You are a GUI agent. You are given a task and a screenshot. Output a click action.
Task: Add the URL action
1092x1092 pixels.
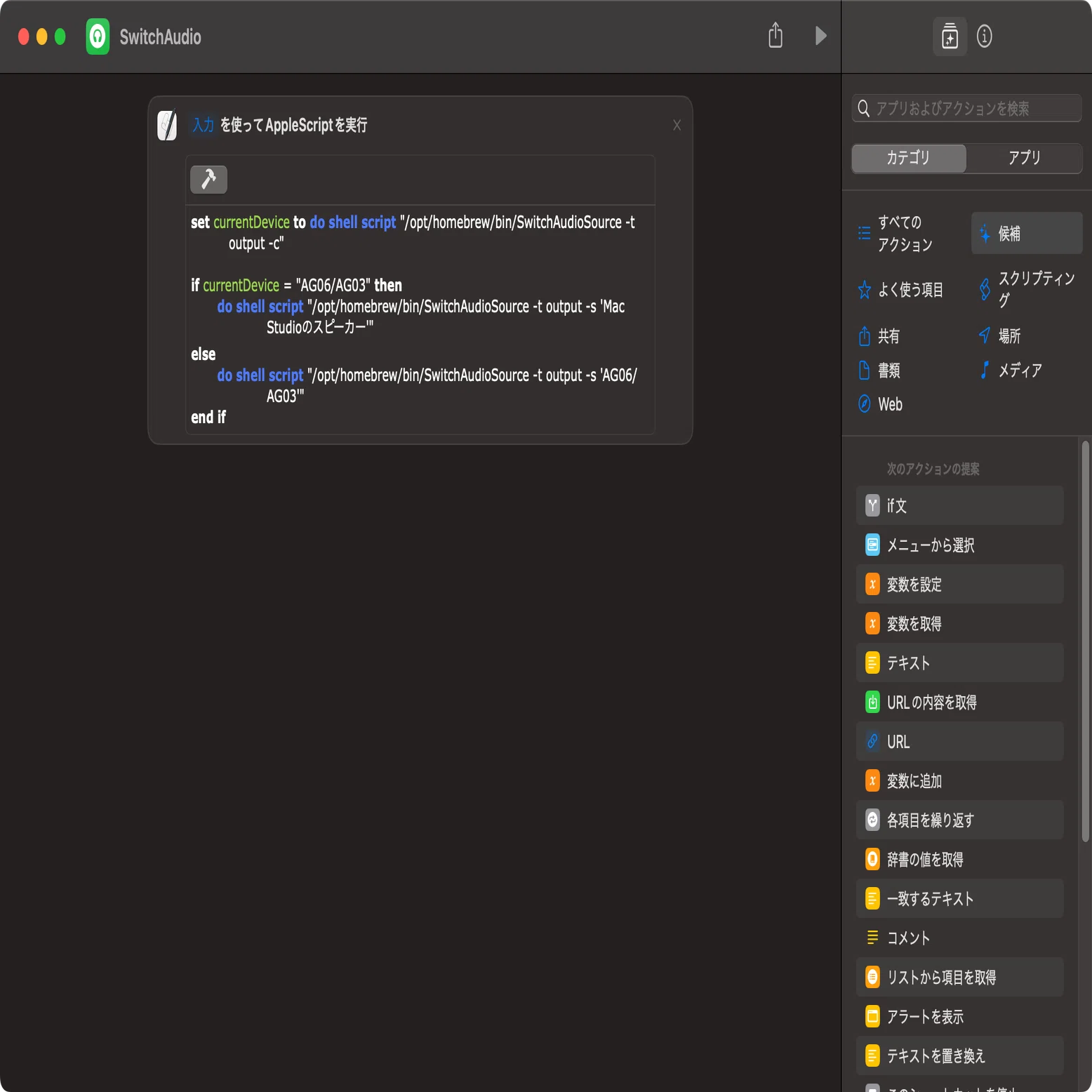coord(959,741)
